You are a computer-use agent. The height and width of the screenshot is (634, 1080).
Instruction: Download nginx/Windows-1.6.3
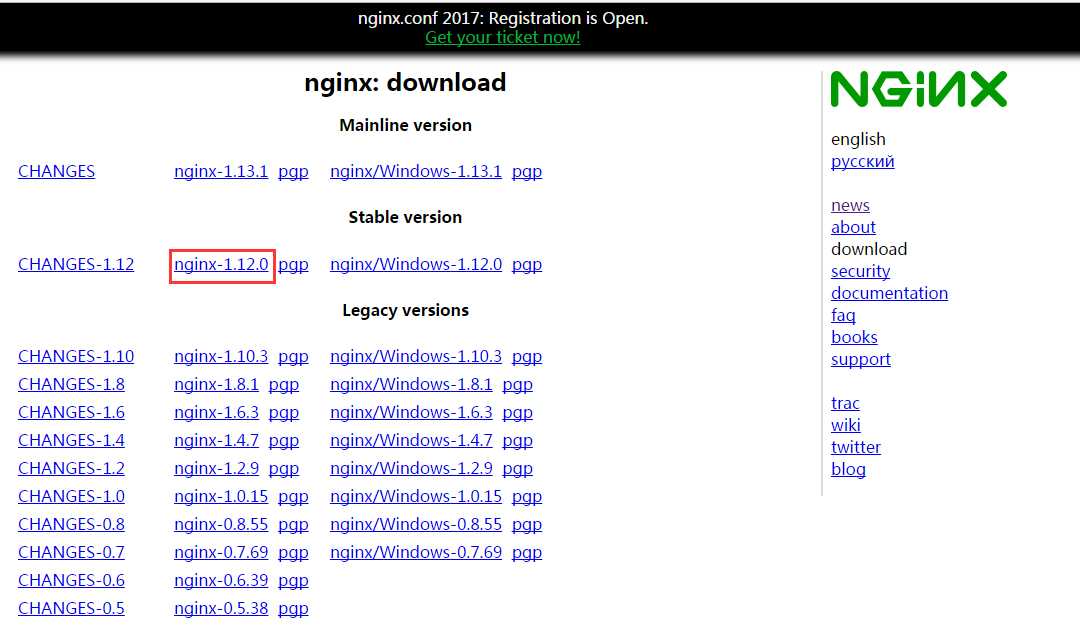(411, 412)
